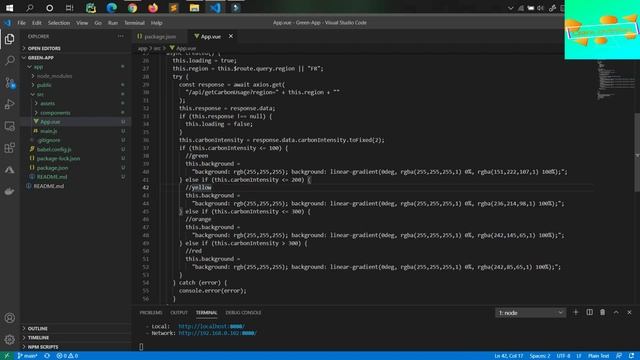Open the Manage gear icon
640x360 pixels.
click(9, 339)
